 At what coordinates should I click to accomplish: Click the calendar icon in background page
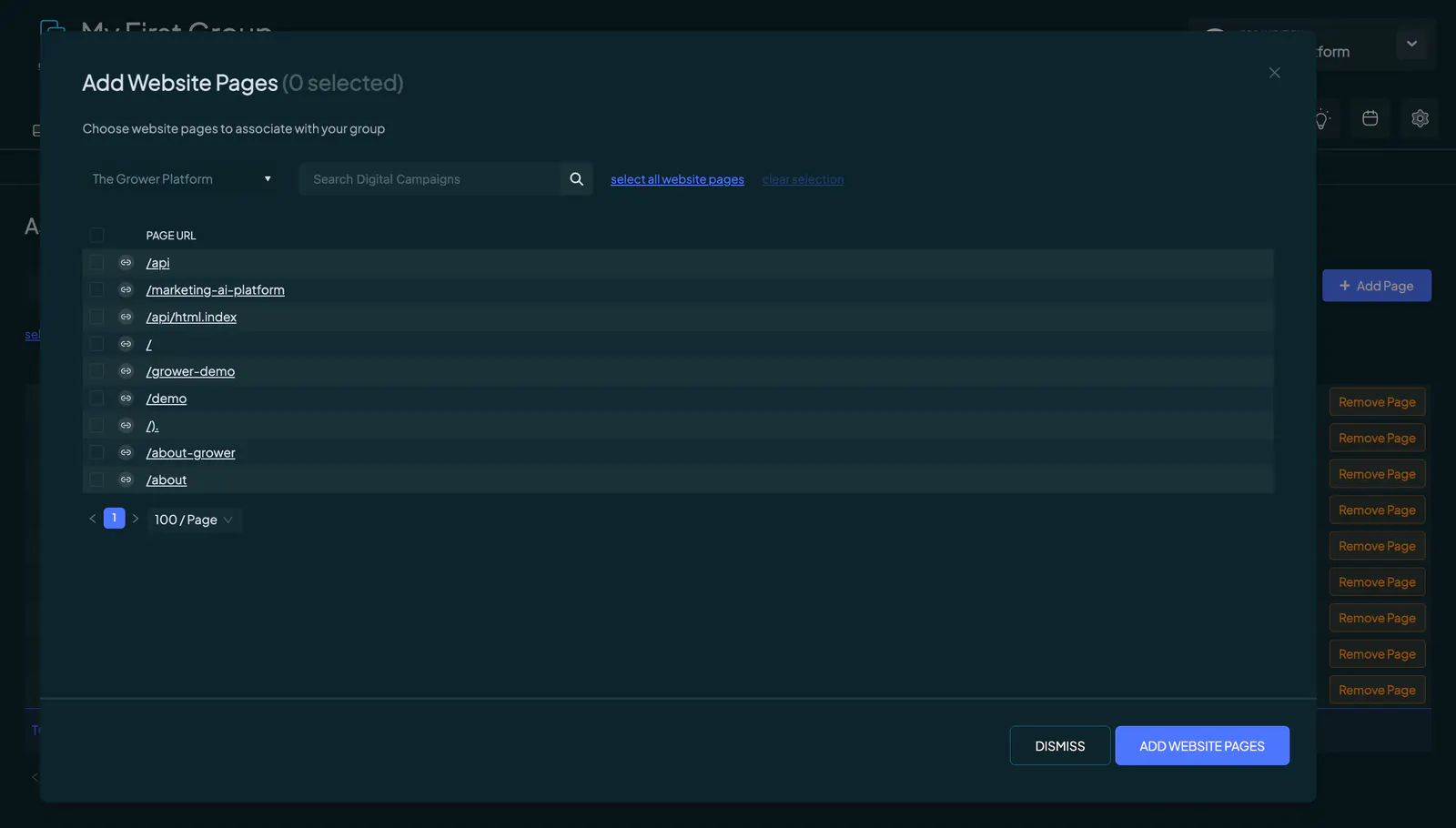click(1370, 118)
